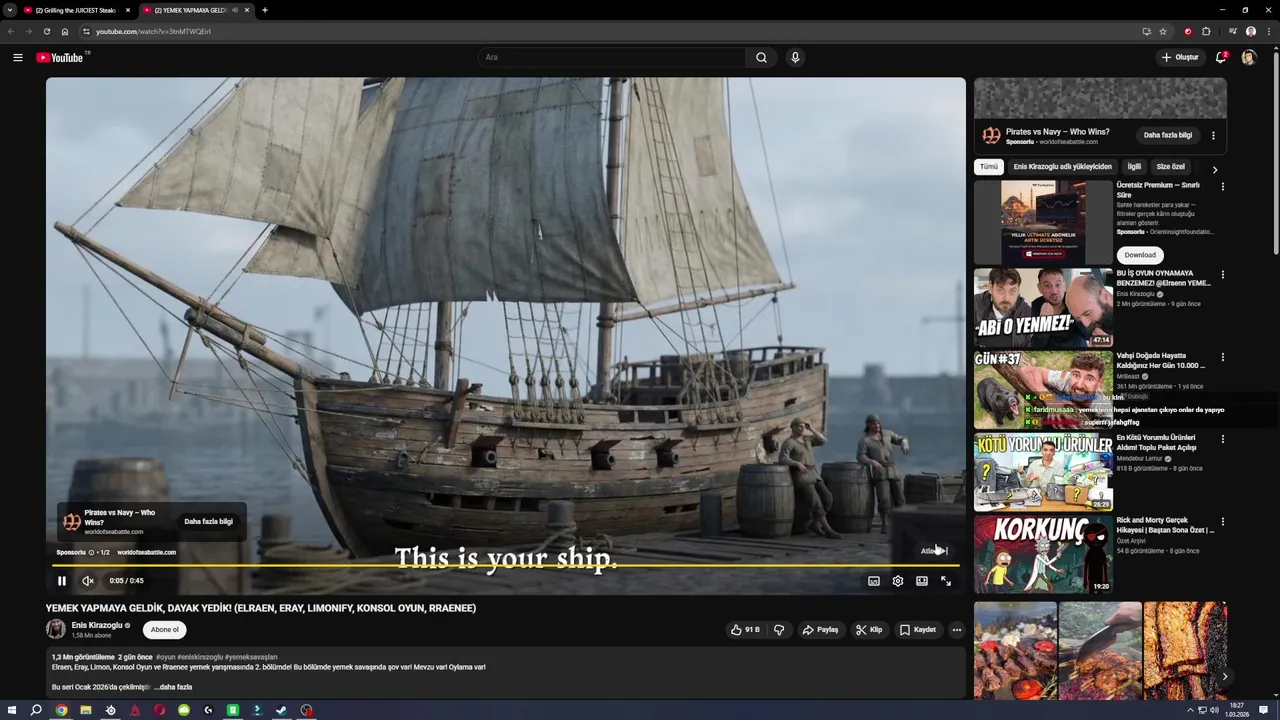Viewport: 1280px width, 720px height.
Task: Advance the shorts shelf with the right arrow
Action: (x=1224, y=677)
